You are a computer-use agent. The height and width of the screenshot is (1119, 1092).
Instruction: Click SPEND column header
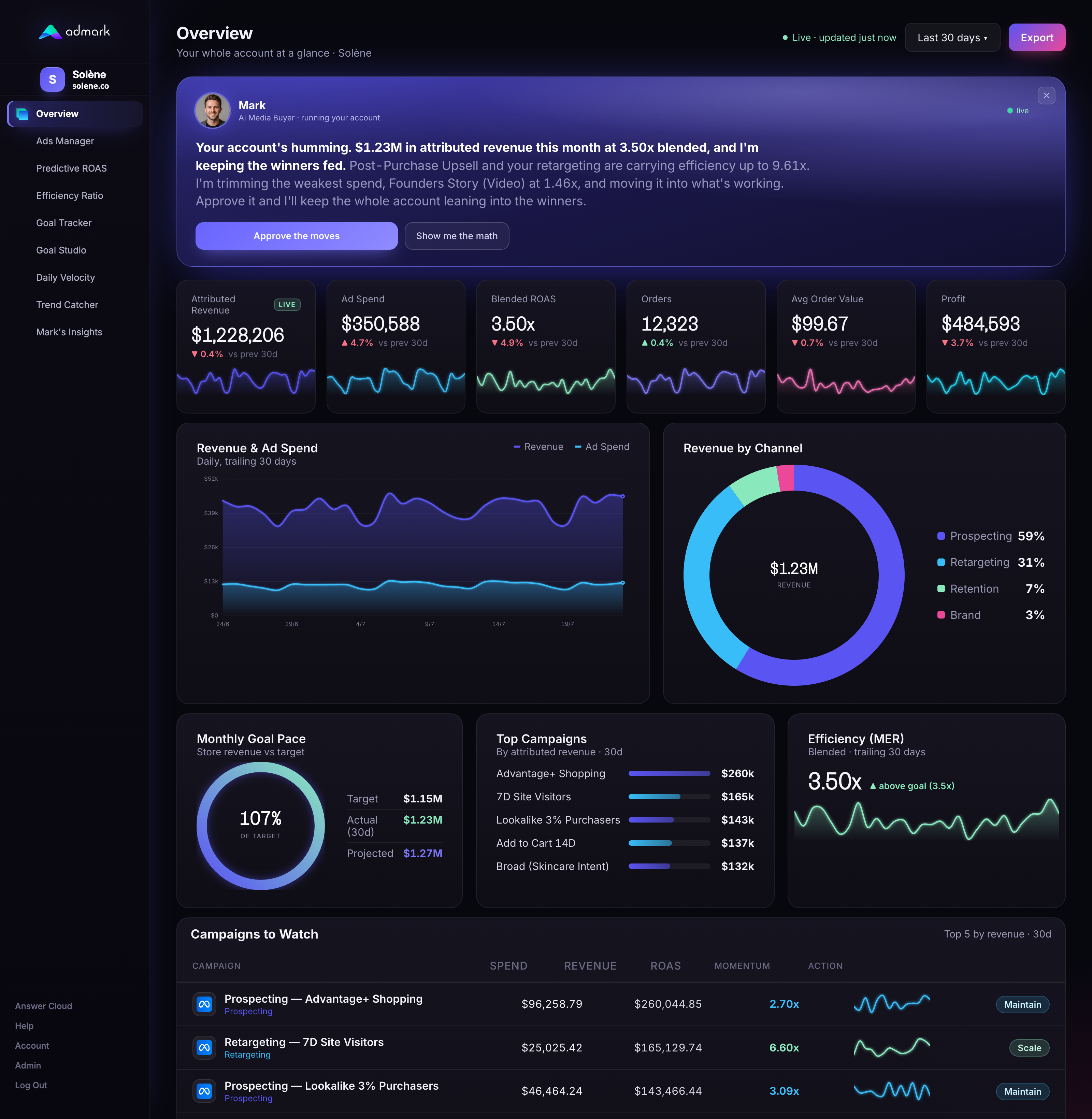pyautogui.click(x=508, y=966)
